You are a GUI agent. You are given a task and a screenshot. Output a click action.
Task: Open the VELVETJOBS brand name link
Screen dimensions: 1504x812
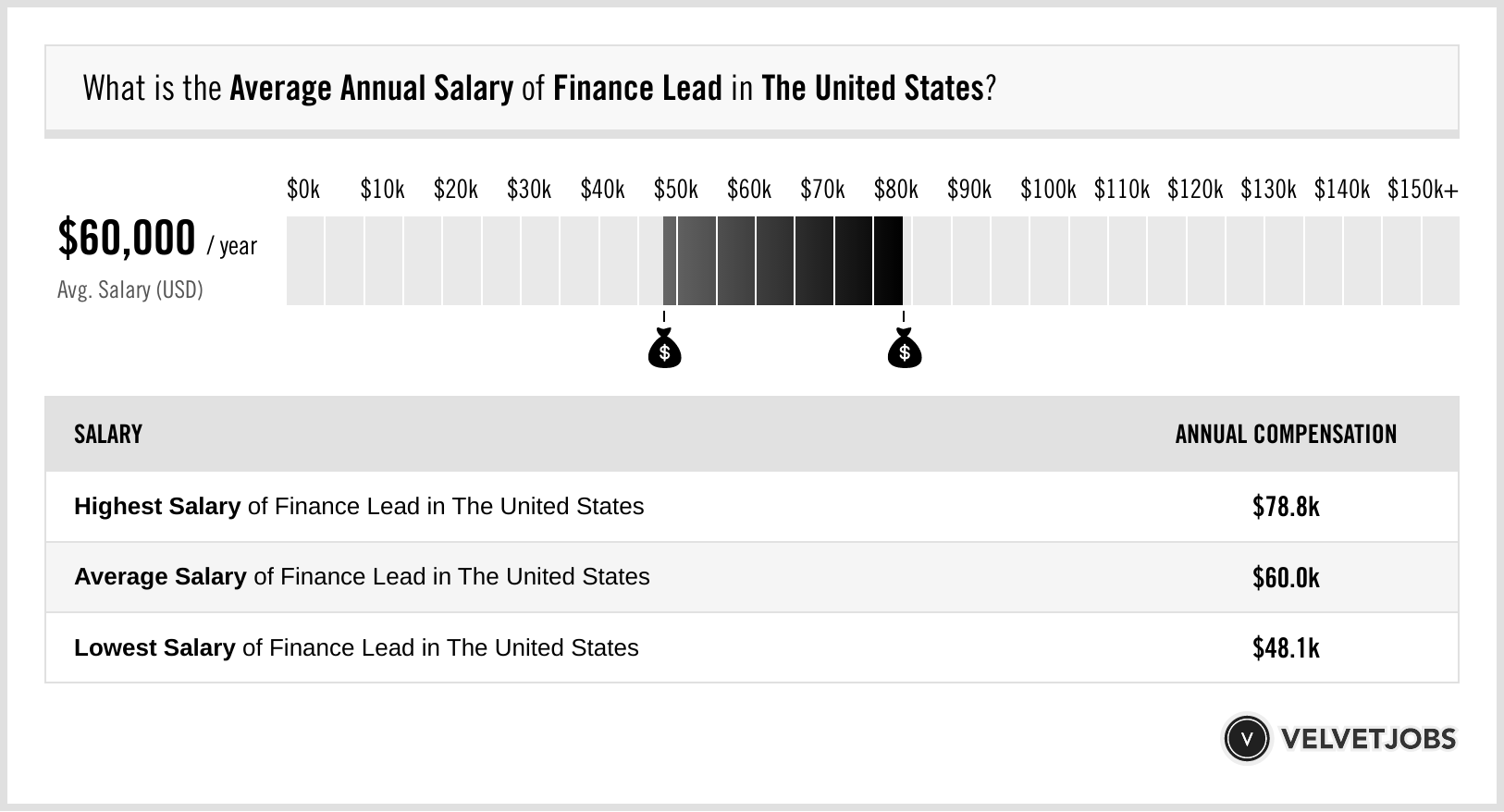(1368, 739)
